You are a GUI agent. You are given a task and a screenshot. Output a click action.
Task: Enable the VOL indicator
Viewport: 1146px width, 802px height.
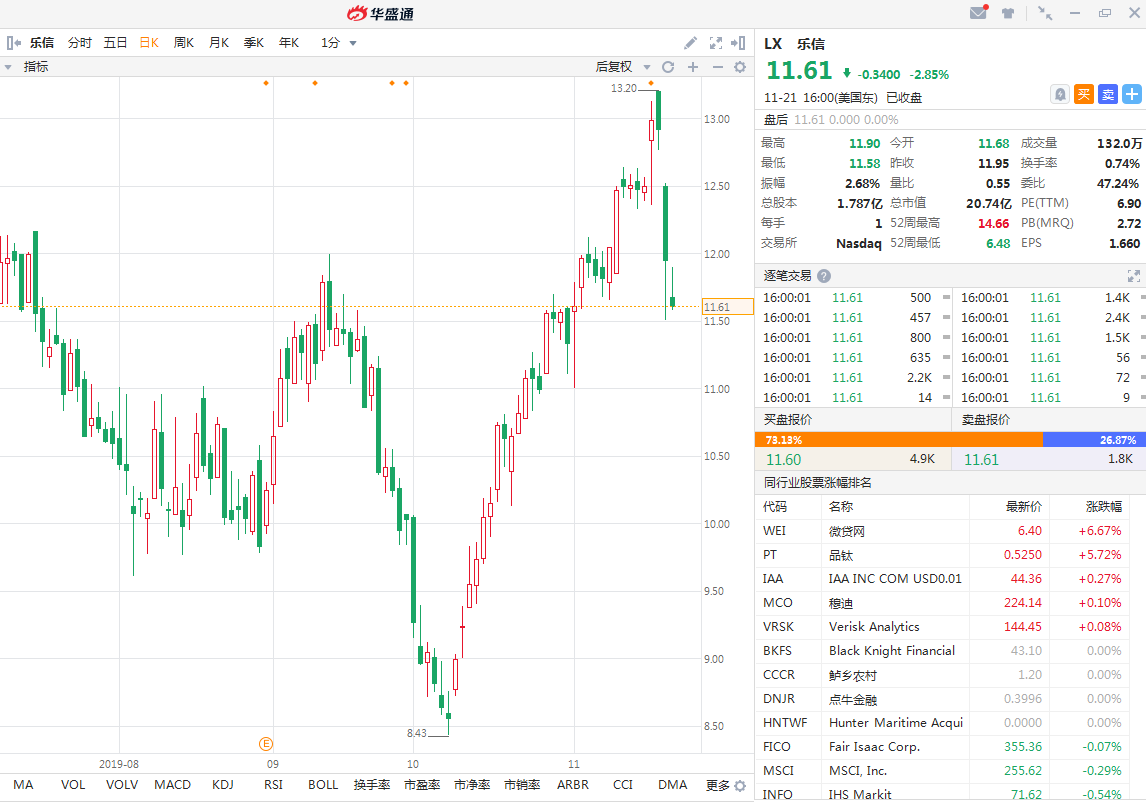coord(73,784)
